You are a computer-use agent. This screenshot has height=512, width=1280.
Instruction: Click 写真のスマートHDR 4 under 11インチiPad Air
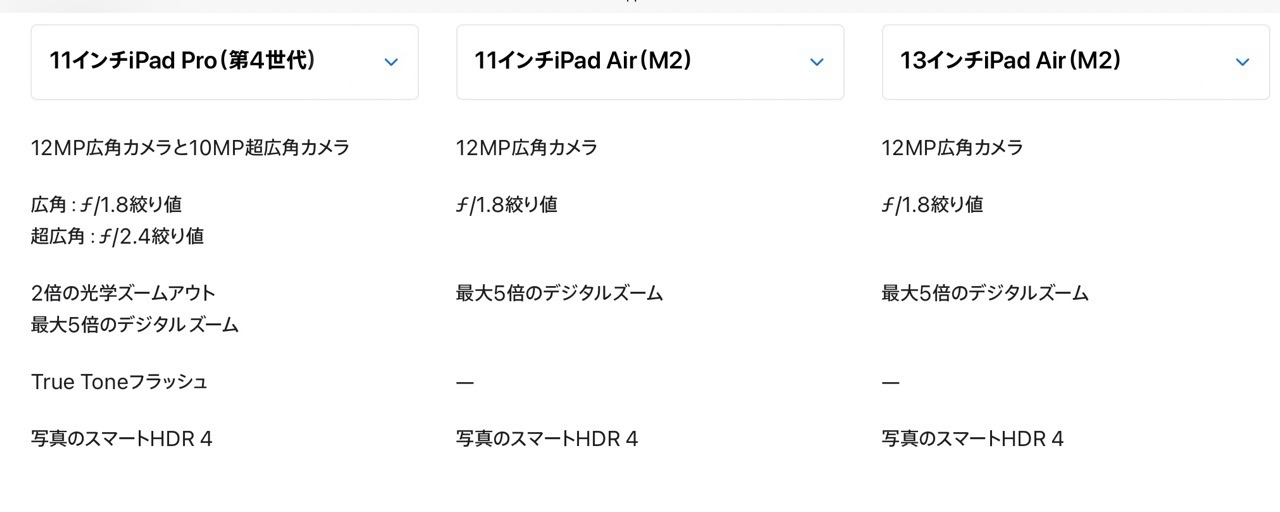546,438
